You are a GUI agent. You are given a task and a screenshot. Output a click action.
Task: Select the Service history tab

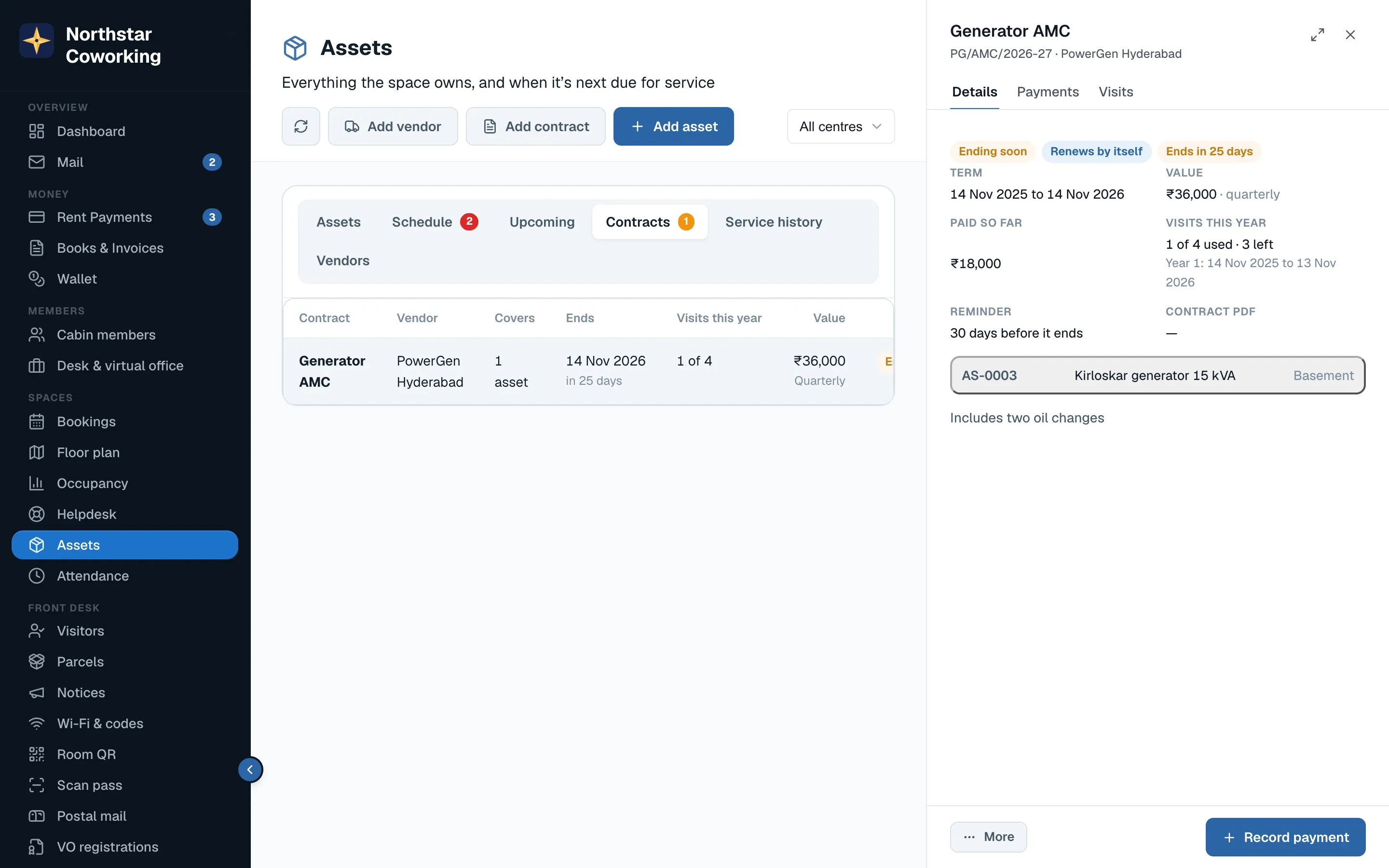click(773, 222)
